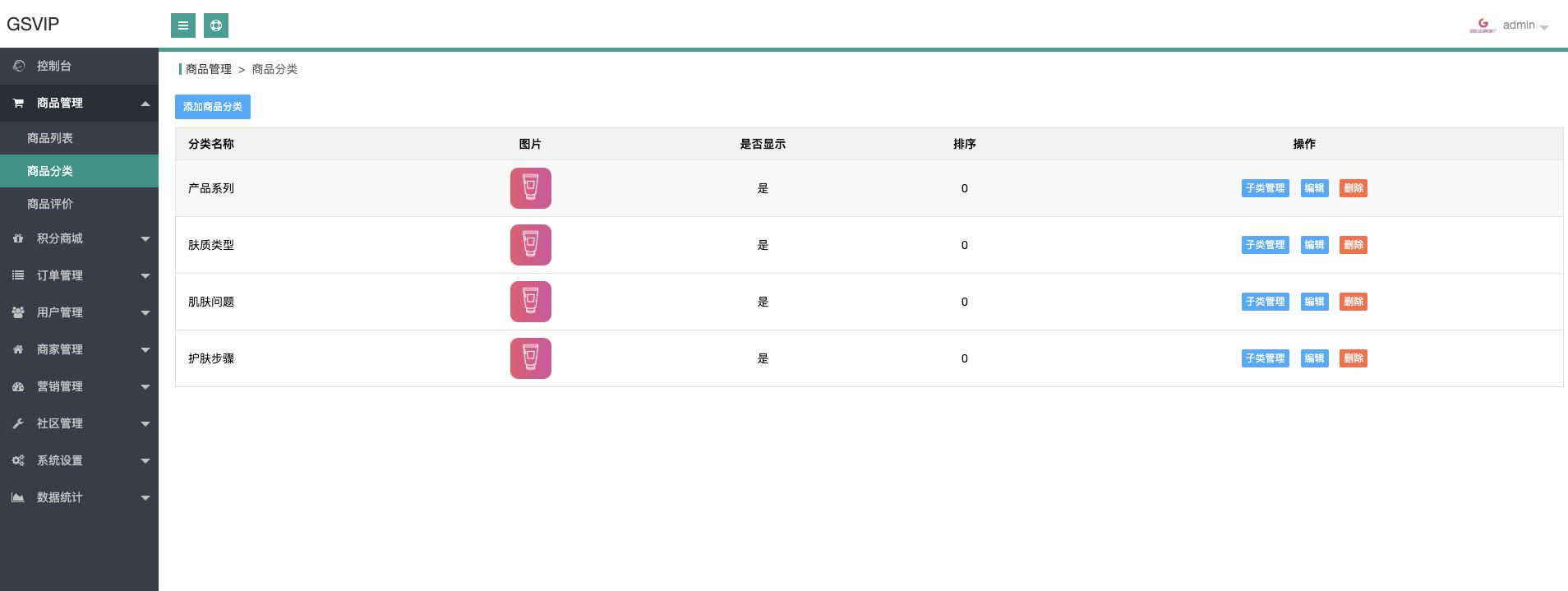This screenshot has width=1568, height=591.
Task: Click 编辑 for 肤质类型 row
Action: tap(1314, 245)
